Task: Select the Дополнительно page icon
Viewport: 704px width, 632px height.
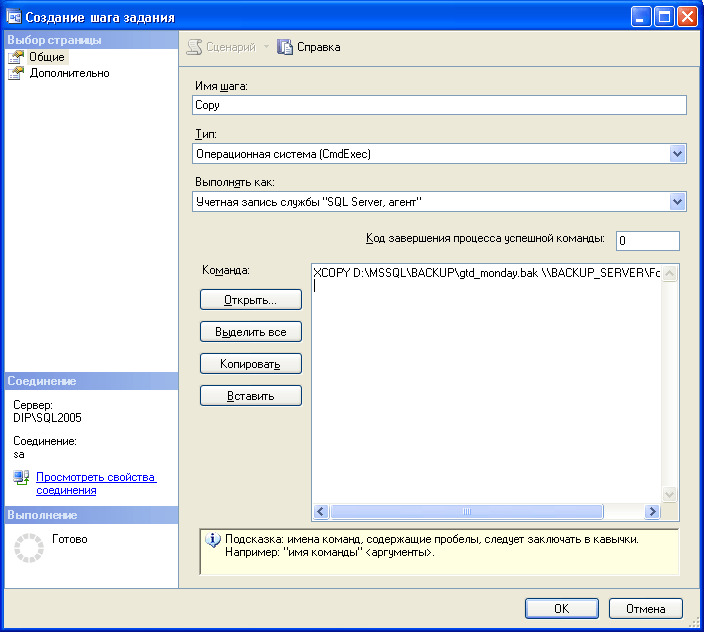Action: tap(15, 73)
